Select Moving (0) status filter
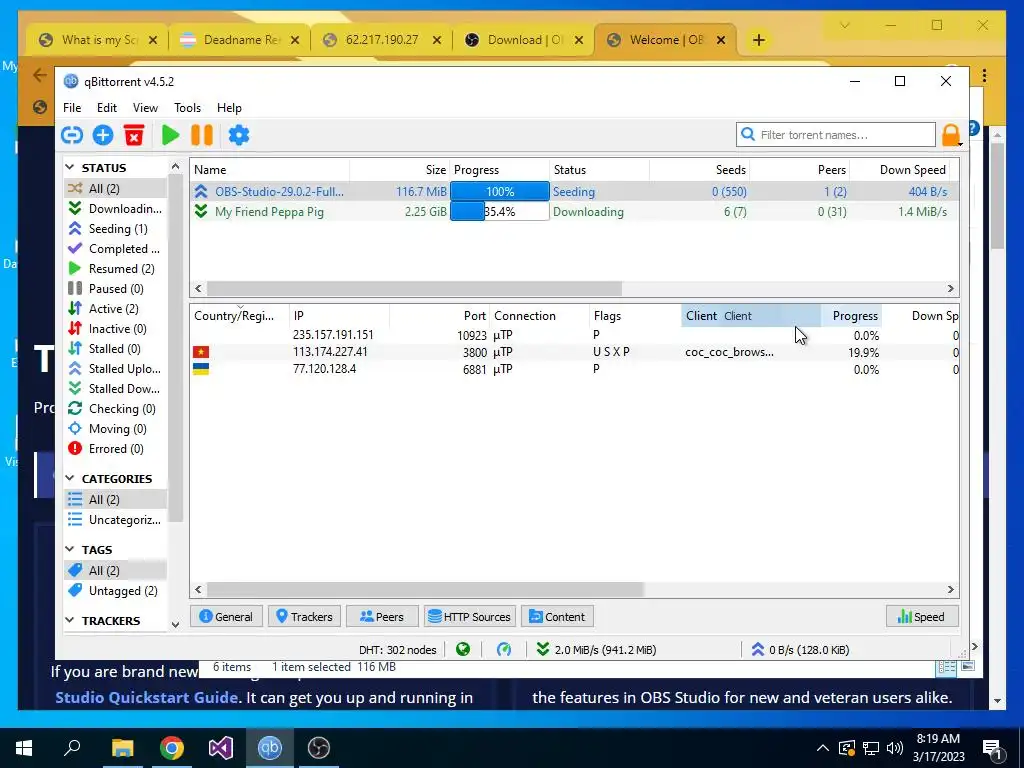1024x768 pixels. [x=116, y=428]
